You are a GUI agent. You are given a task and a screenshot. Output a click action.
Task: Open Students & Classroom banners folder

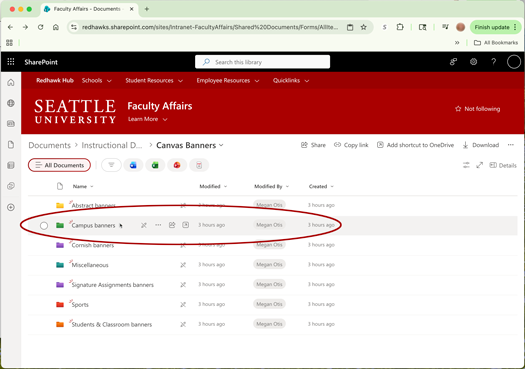click(x=111, y=324)
